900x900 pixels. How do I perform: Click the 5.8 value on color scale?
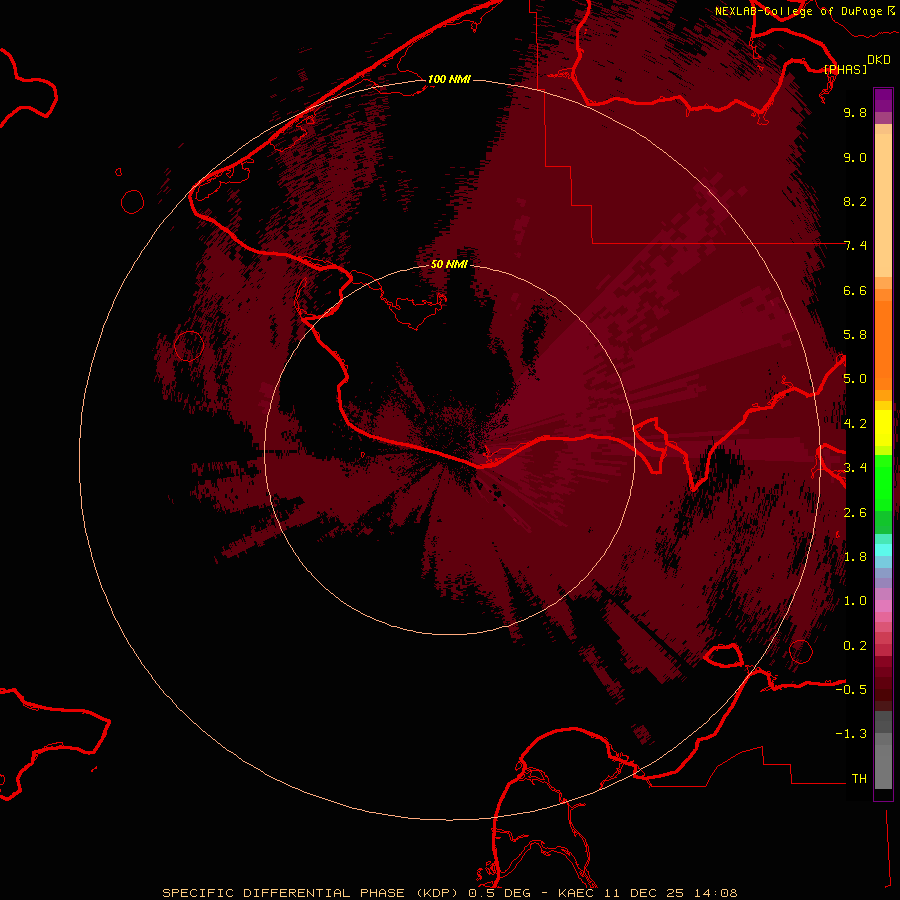click(x=855, y=335)
